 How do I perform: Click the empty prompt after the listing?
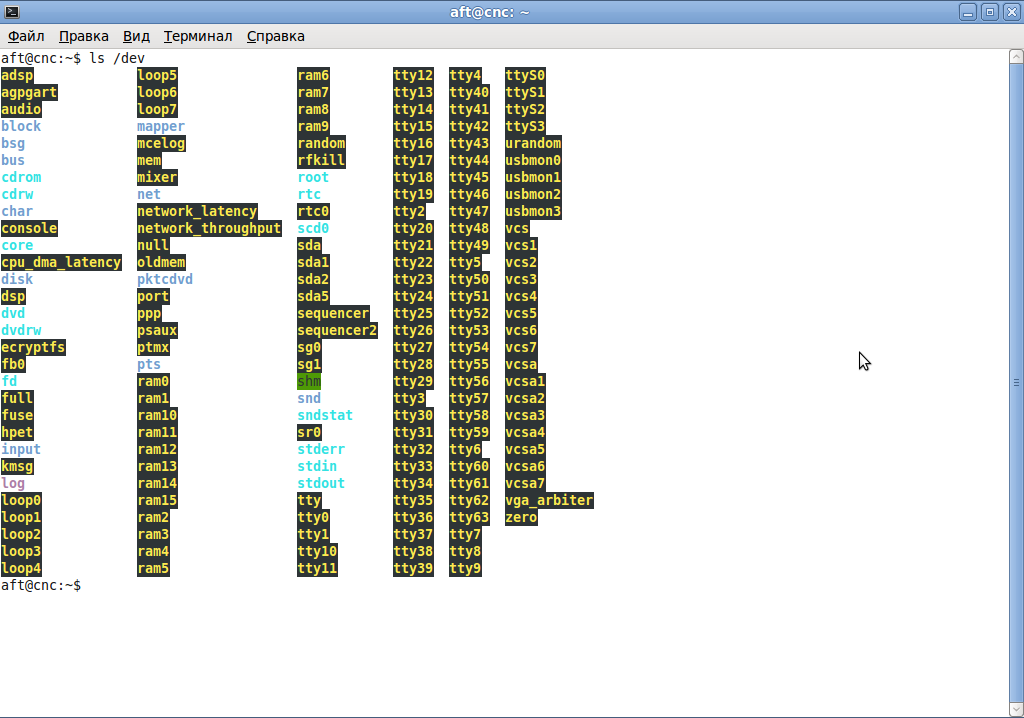pos(41,585)
